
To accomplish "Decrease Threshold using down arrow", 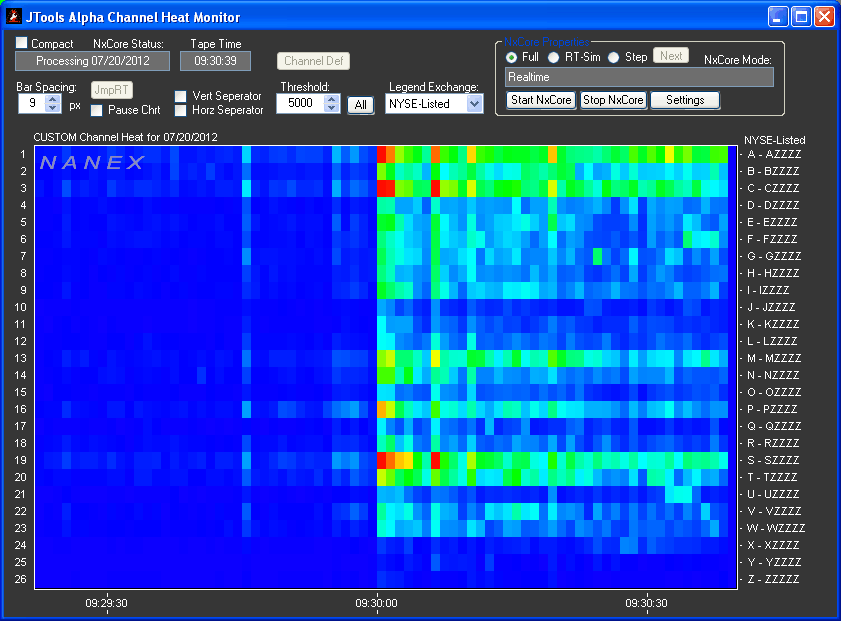I will click(x=332, y=108).
